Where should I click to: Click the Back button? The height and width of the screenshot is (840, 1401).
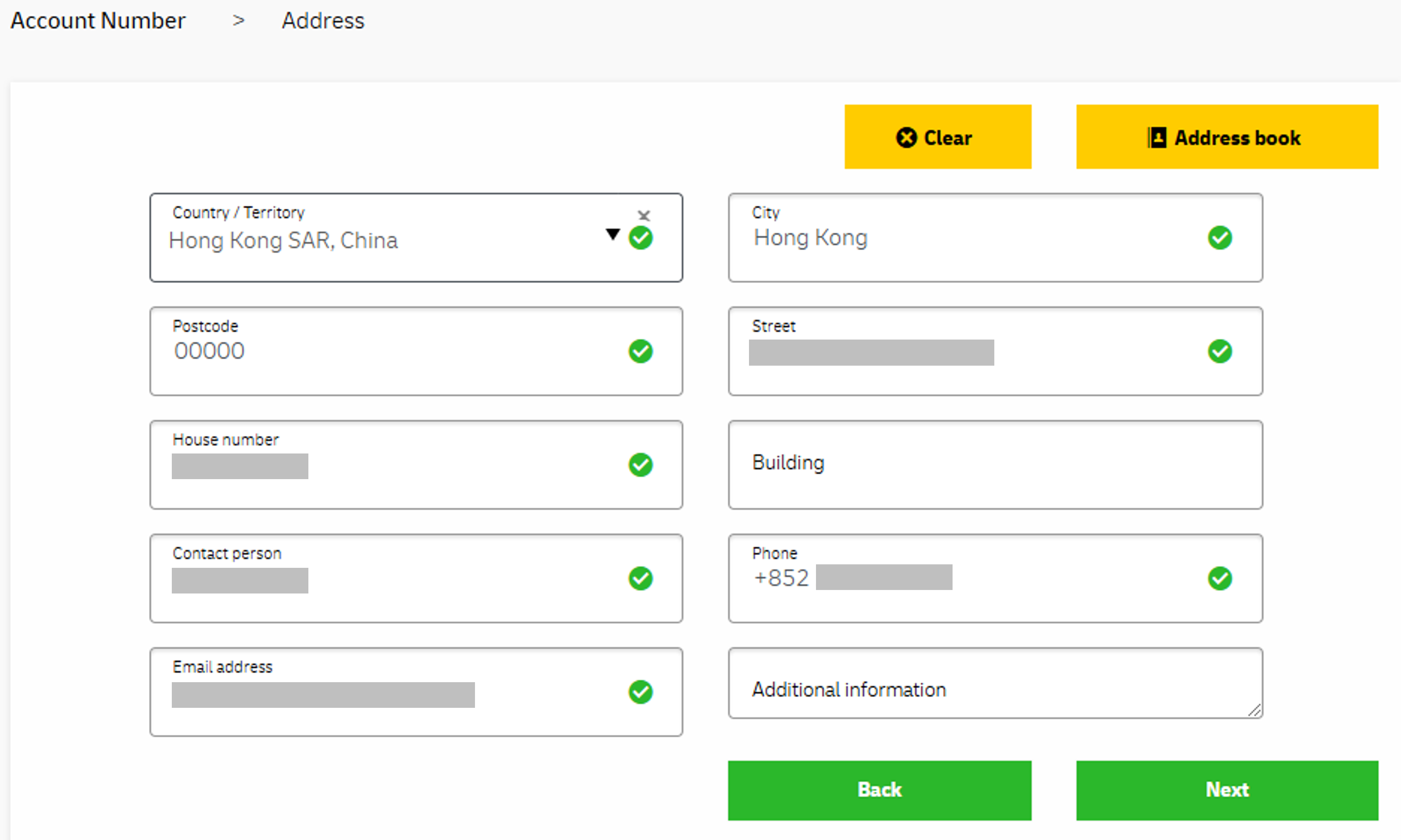880,789
